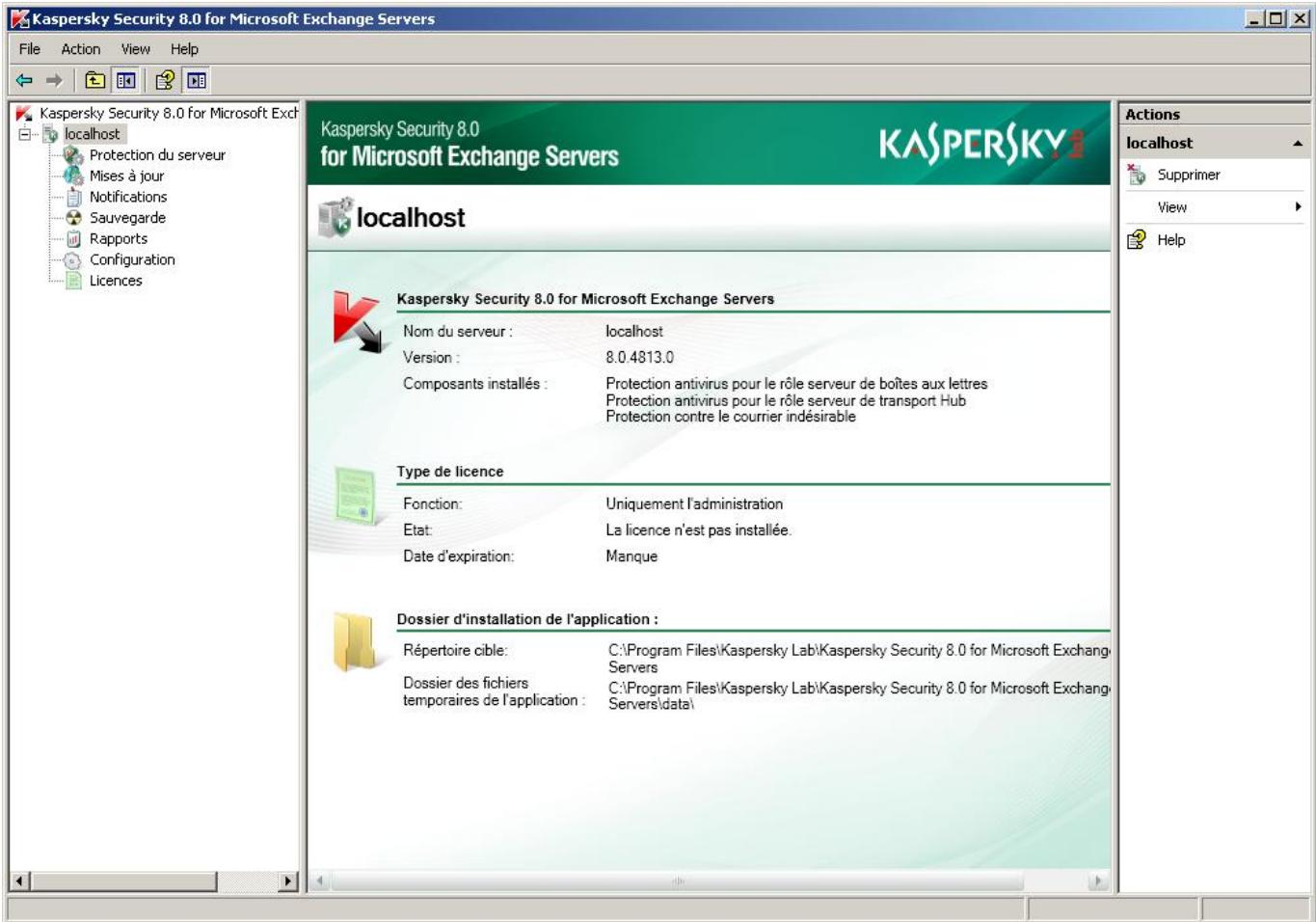1316x922 pixels.
Task: Open the View menu in menu bar
Action: [136, 49]
